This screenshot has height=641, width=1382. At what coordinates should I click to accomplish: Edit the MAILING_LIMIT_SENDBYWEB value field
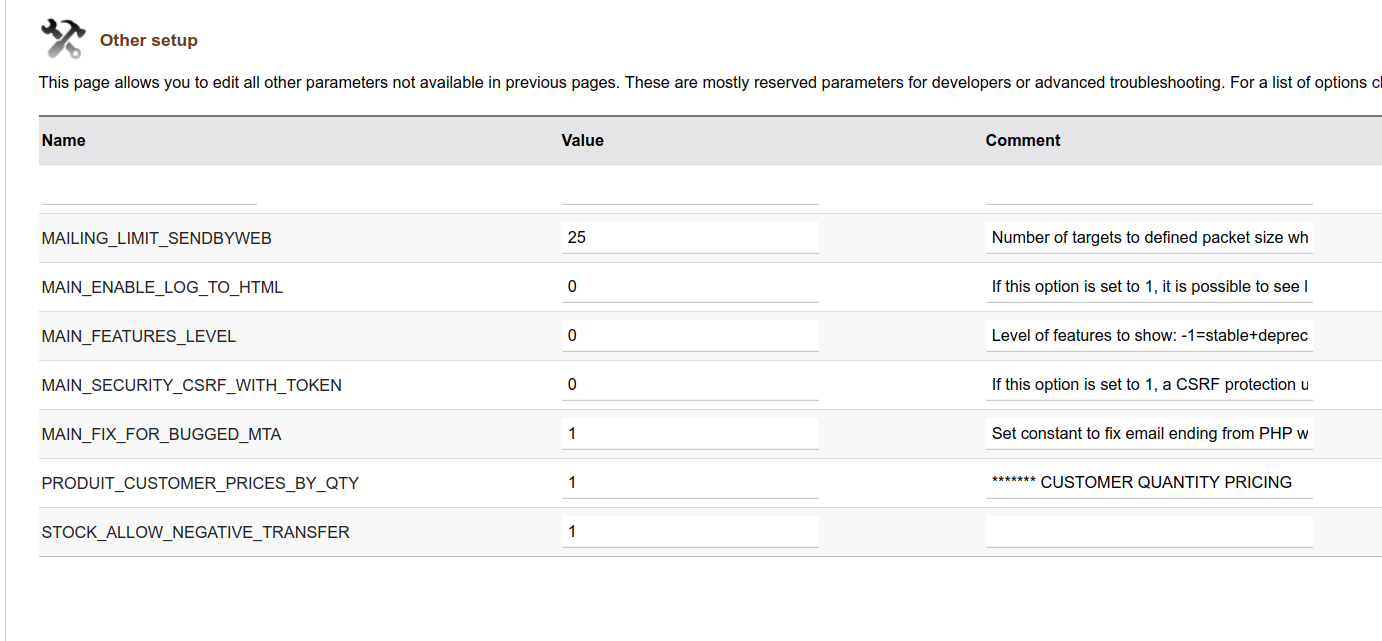point(690,238)
